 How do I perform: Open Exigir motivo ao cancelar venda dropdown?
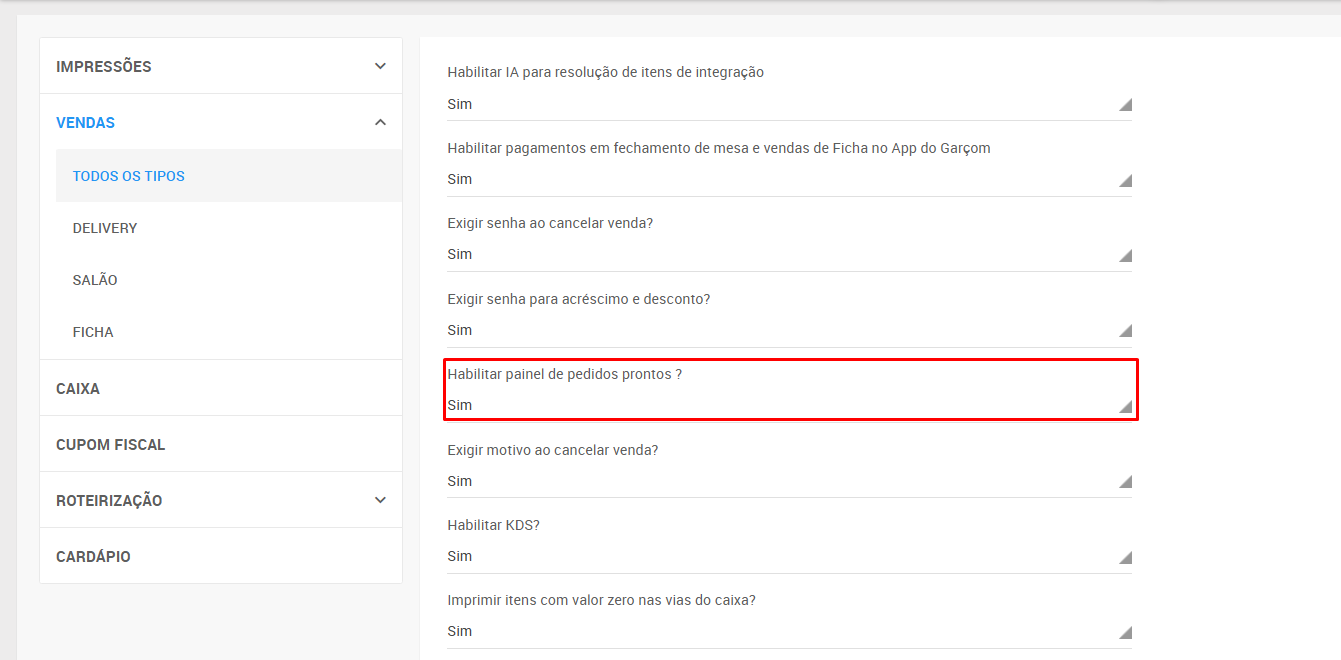click(x=788, y=481)
